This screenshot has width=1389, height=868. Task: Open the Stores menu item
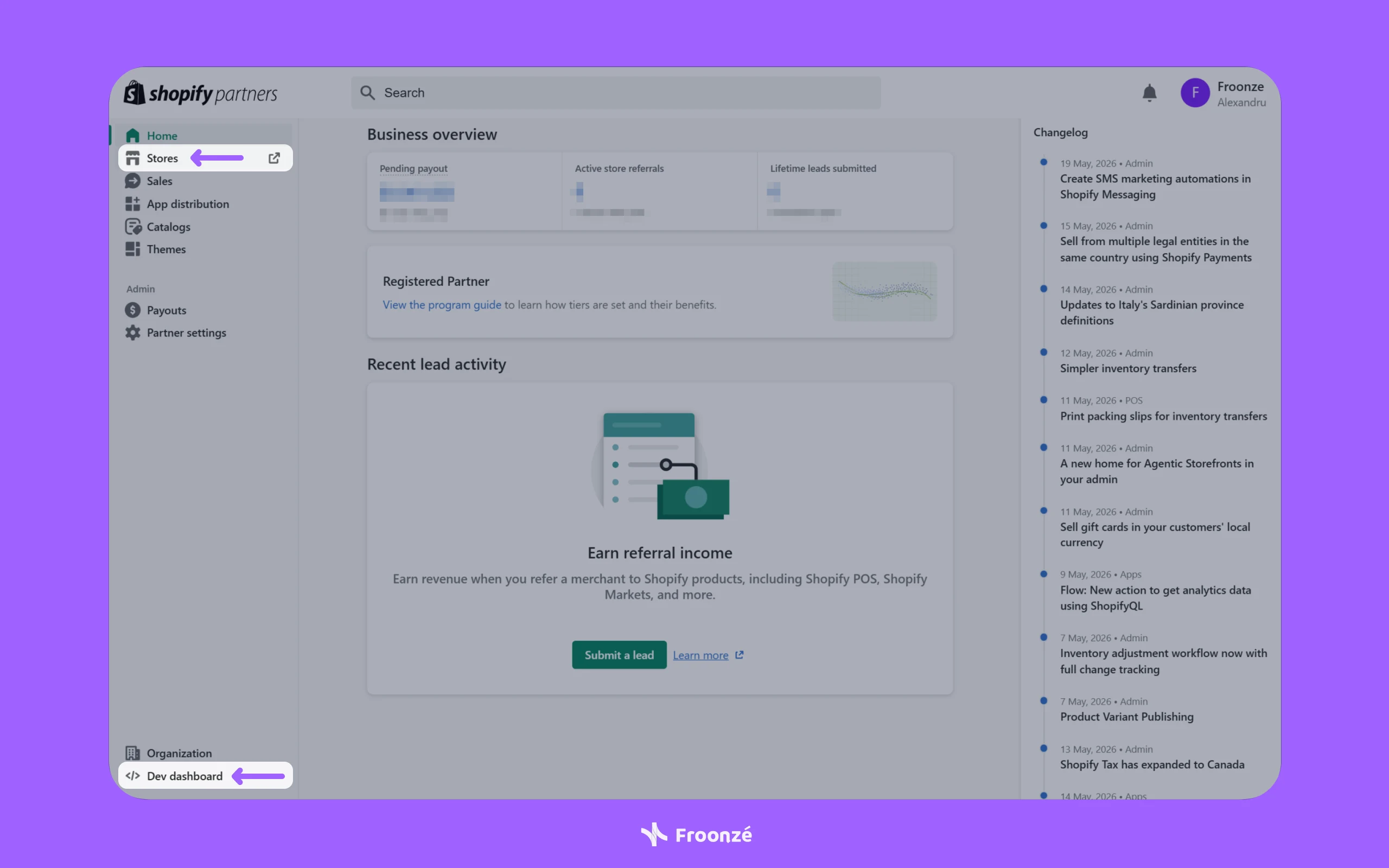click(206, 158)
